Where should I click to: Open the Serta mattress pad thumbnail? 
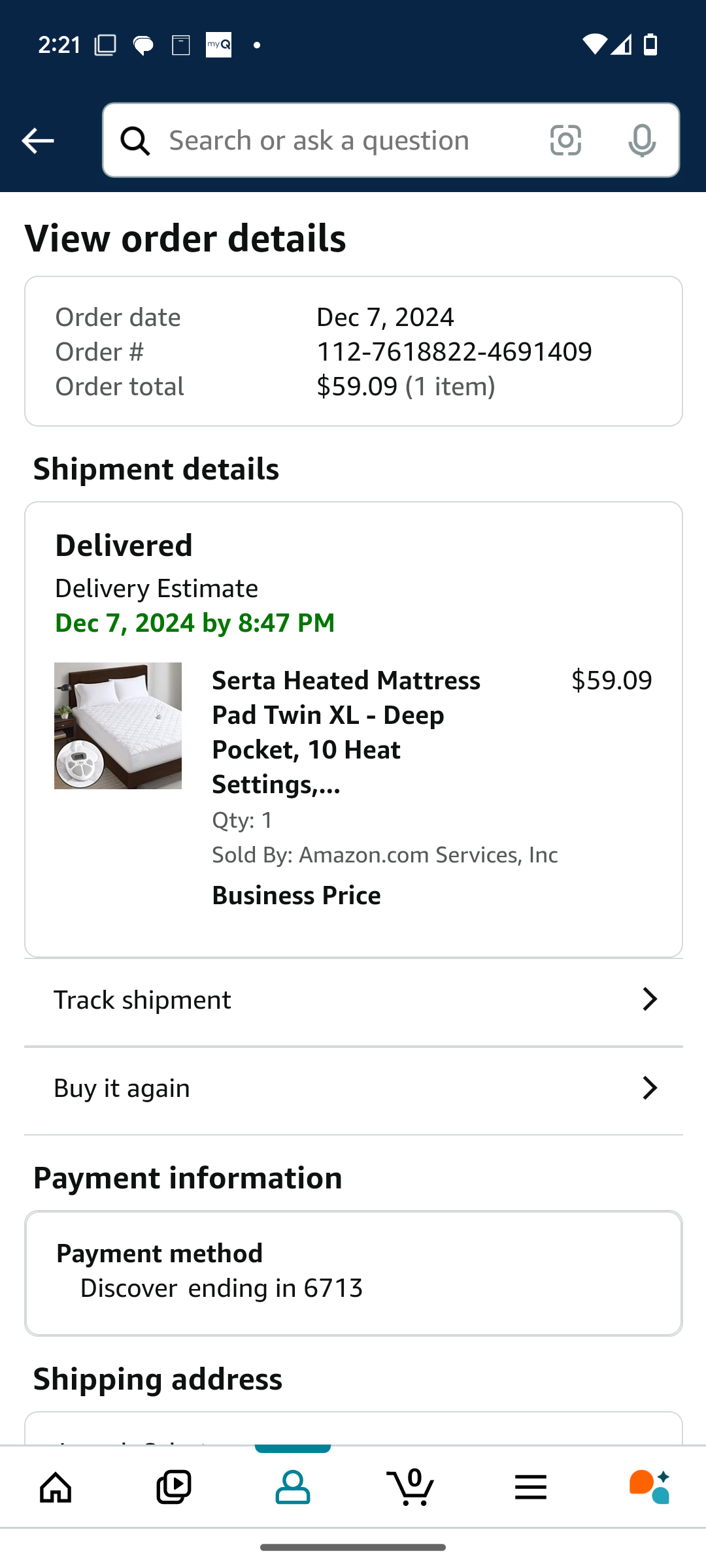(118, 726)
